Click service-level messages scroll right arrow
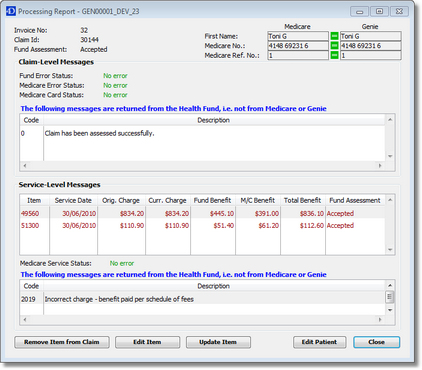422x370 pixels. coord(380,320)
